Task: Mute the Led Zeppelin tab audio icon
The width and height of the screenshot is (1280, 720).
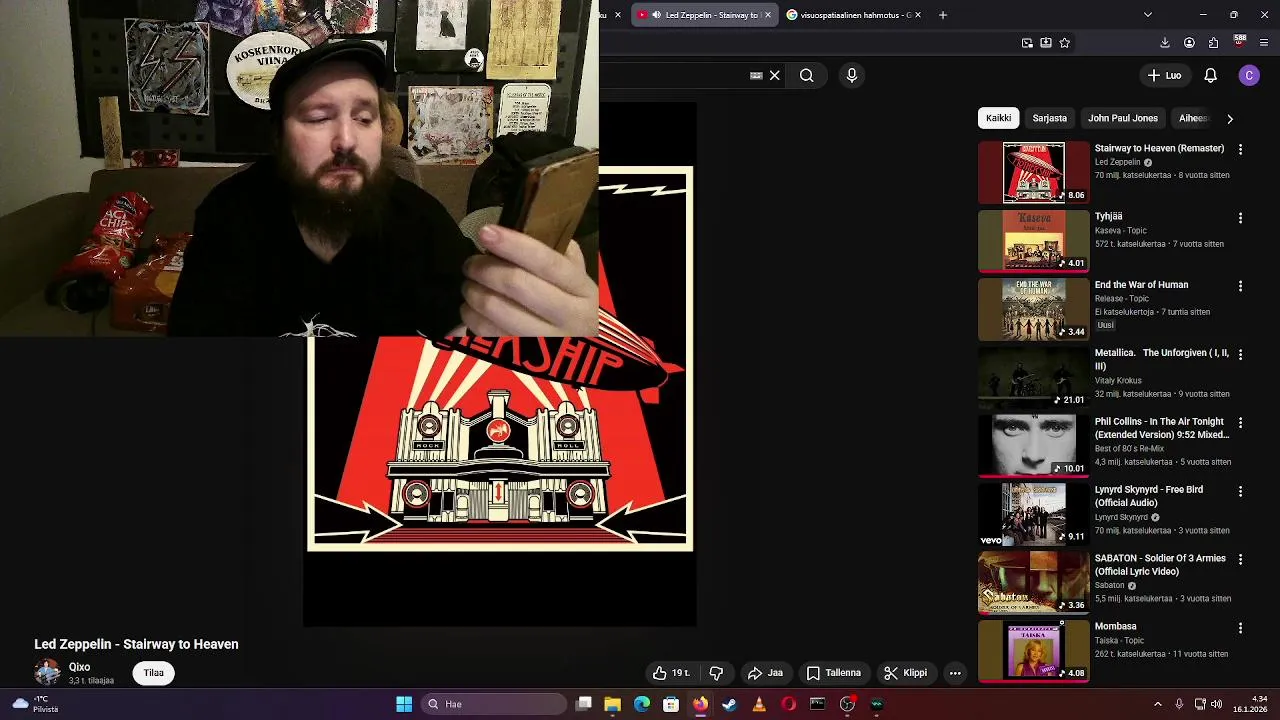Action: coord(656,15)
